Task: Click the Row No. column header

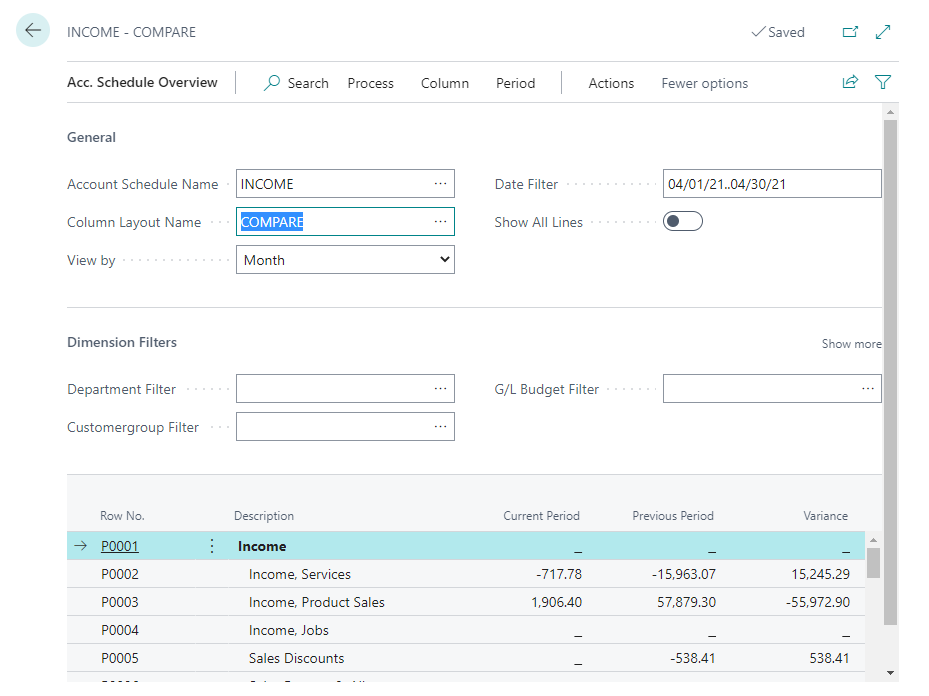Action: (x=122, y=516)
